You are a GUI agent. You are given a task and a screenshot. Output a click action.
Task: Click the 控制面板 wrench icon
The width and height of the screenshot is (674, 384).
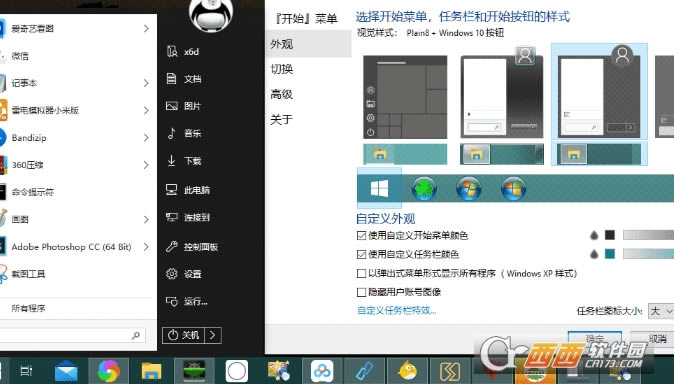(x=172, y=246)
